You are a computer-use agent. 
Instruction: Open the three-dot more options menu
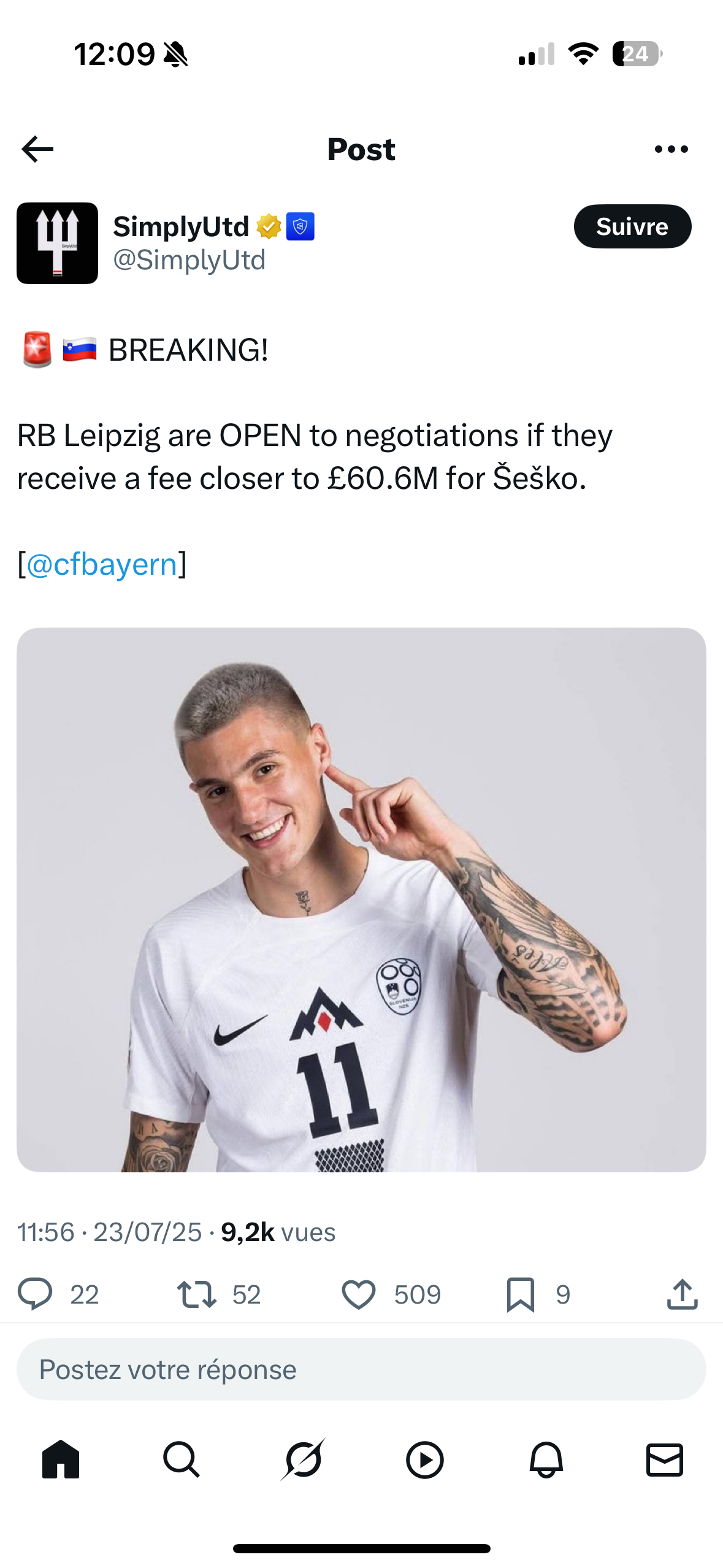[671, 149]
